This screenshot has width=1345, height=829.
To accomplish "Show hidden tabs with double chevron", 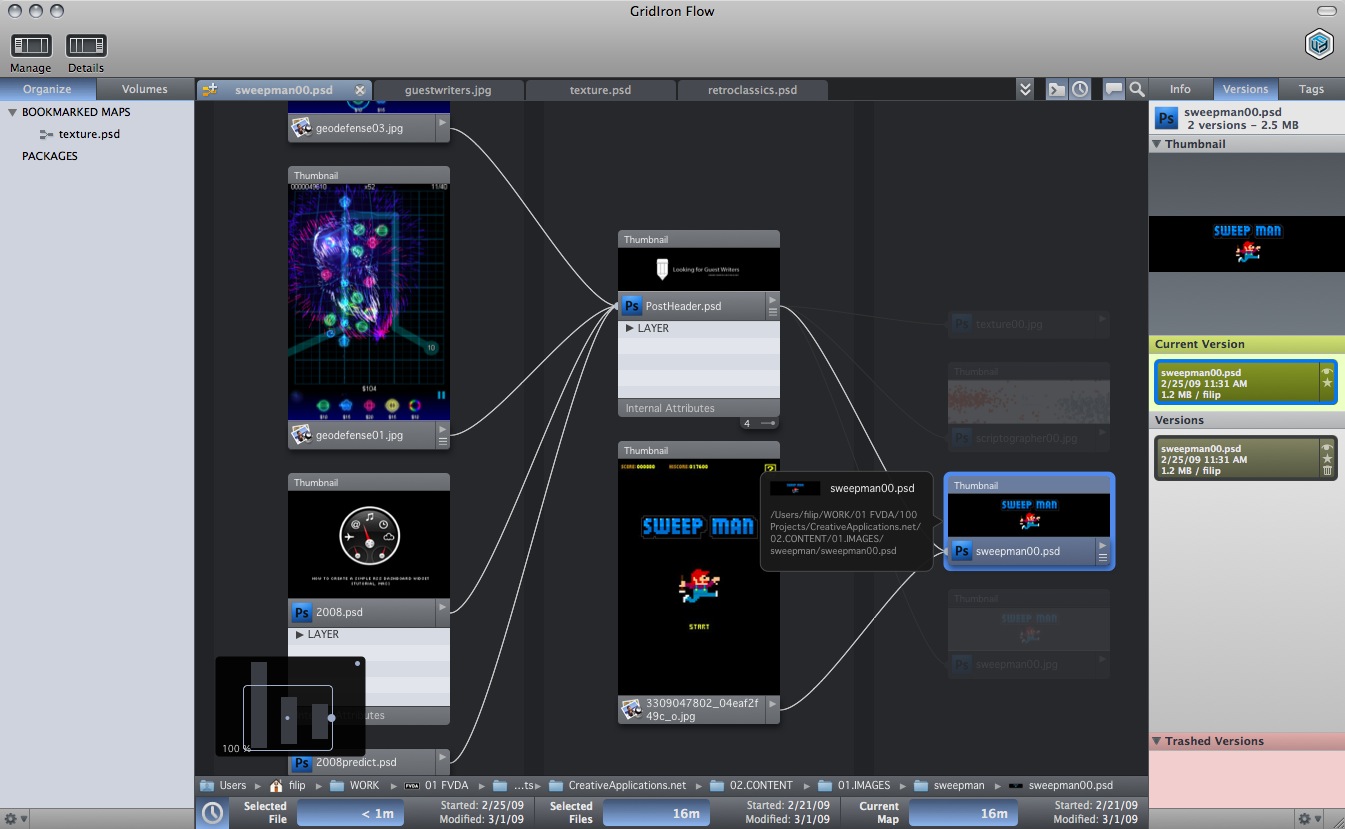I will pos(1025,89).
